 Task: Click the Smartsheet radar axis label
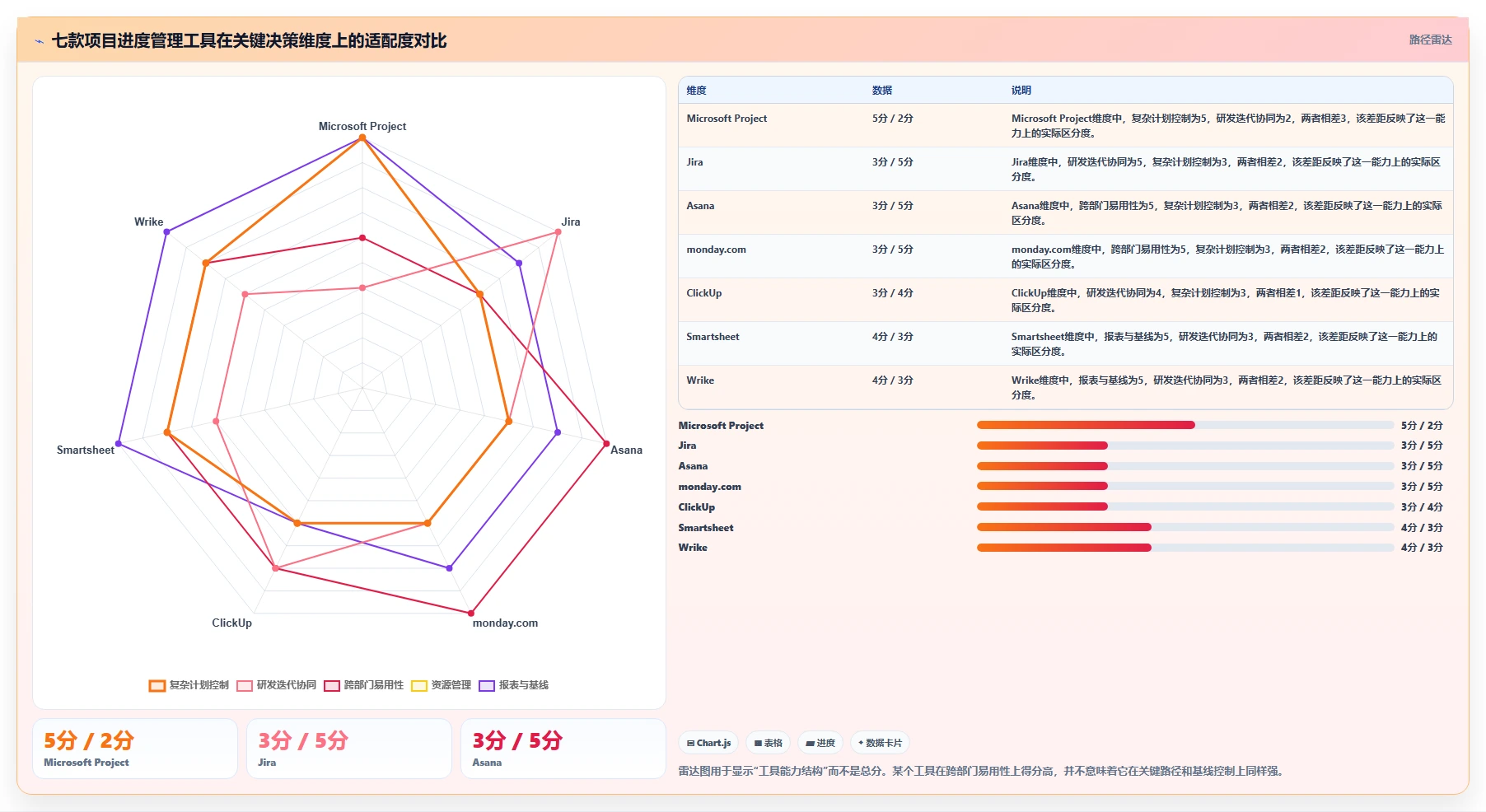pos(86,450)
